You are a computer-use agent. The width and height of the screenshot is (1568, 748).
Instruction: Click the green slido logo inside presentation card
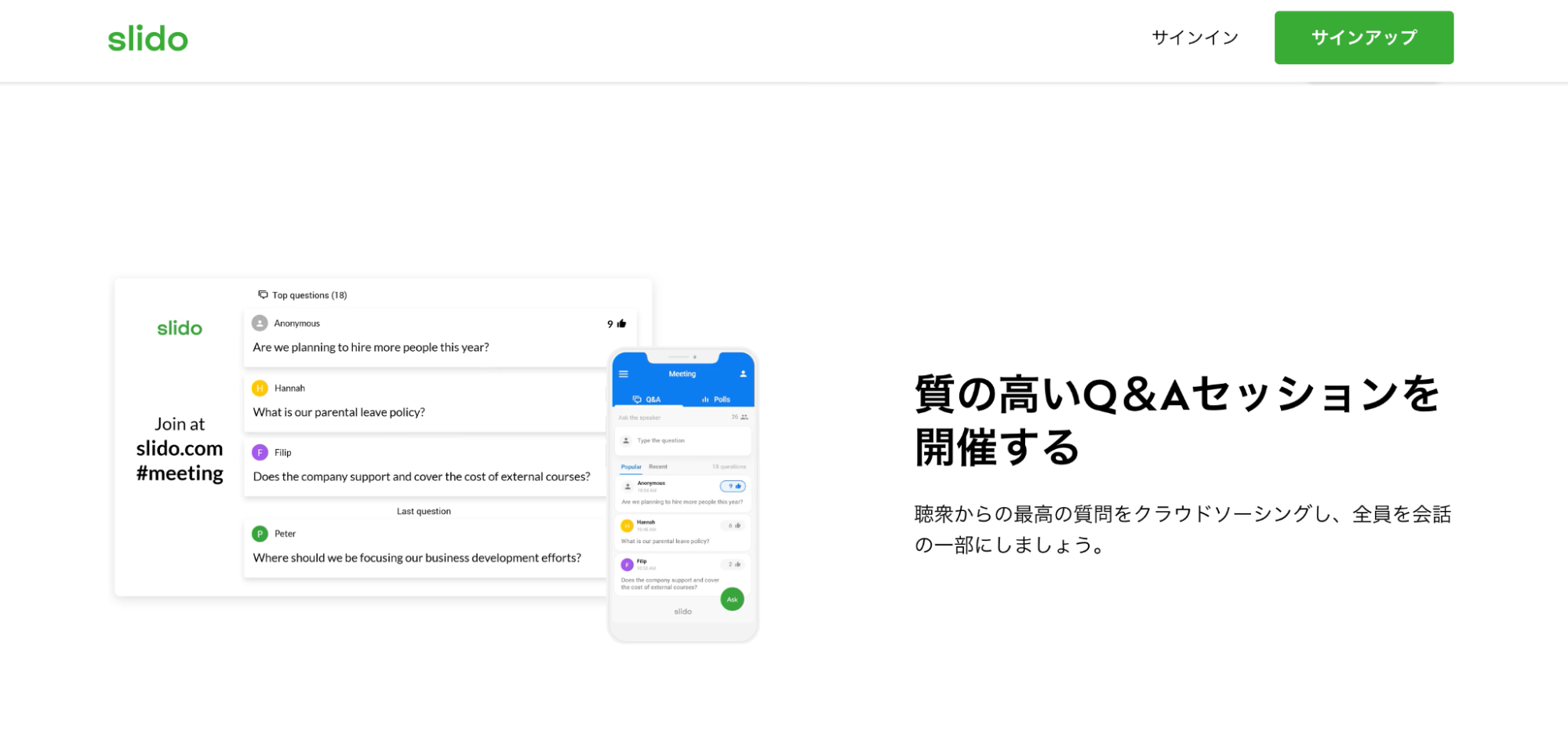[x=180, y=328]
